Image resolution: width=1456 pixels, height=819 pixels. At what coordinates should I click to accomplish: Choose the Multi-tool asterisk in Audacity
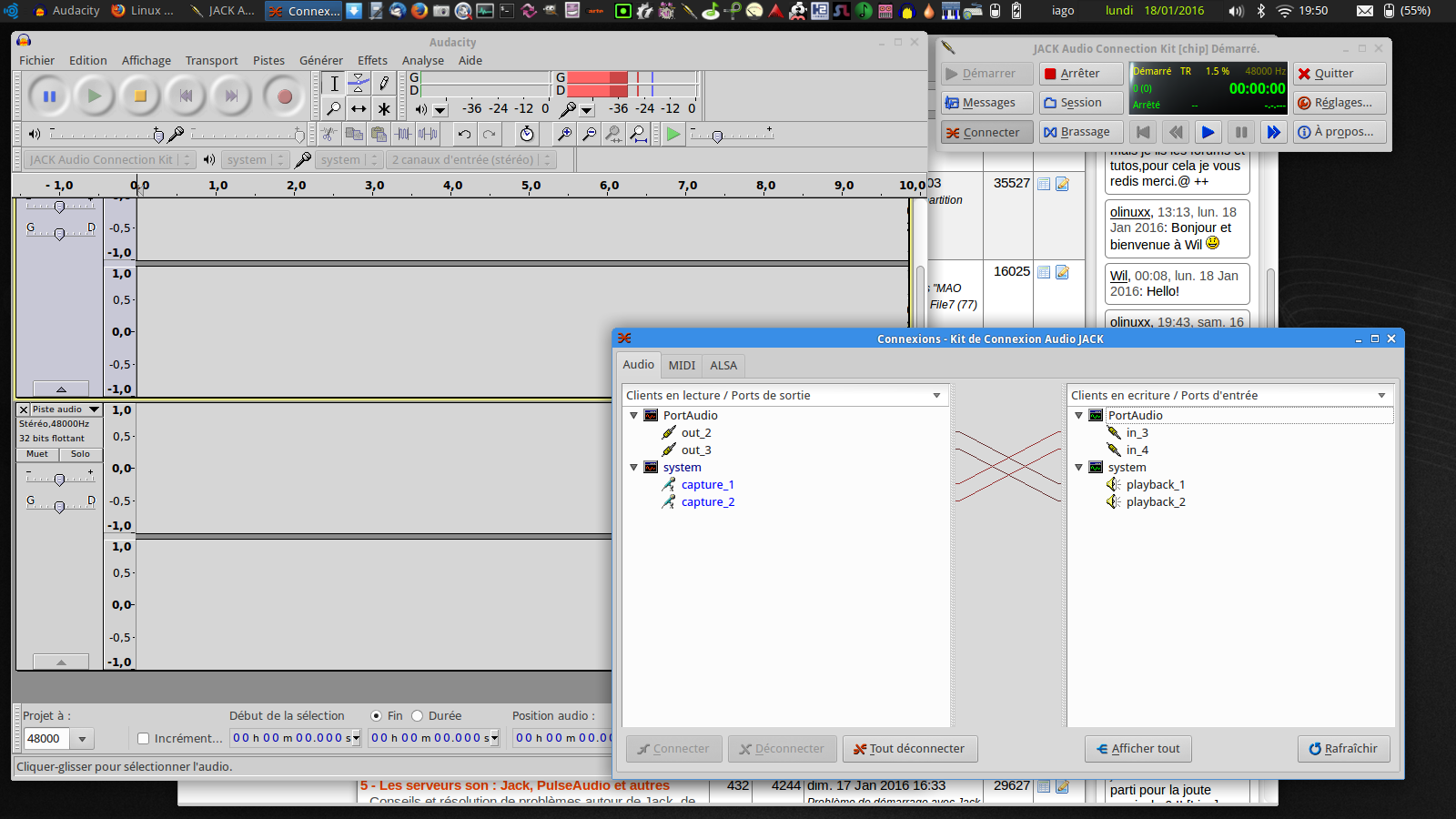(384, 108)
